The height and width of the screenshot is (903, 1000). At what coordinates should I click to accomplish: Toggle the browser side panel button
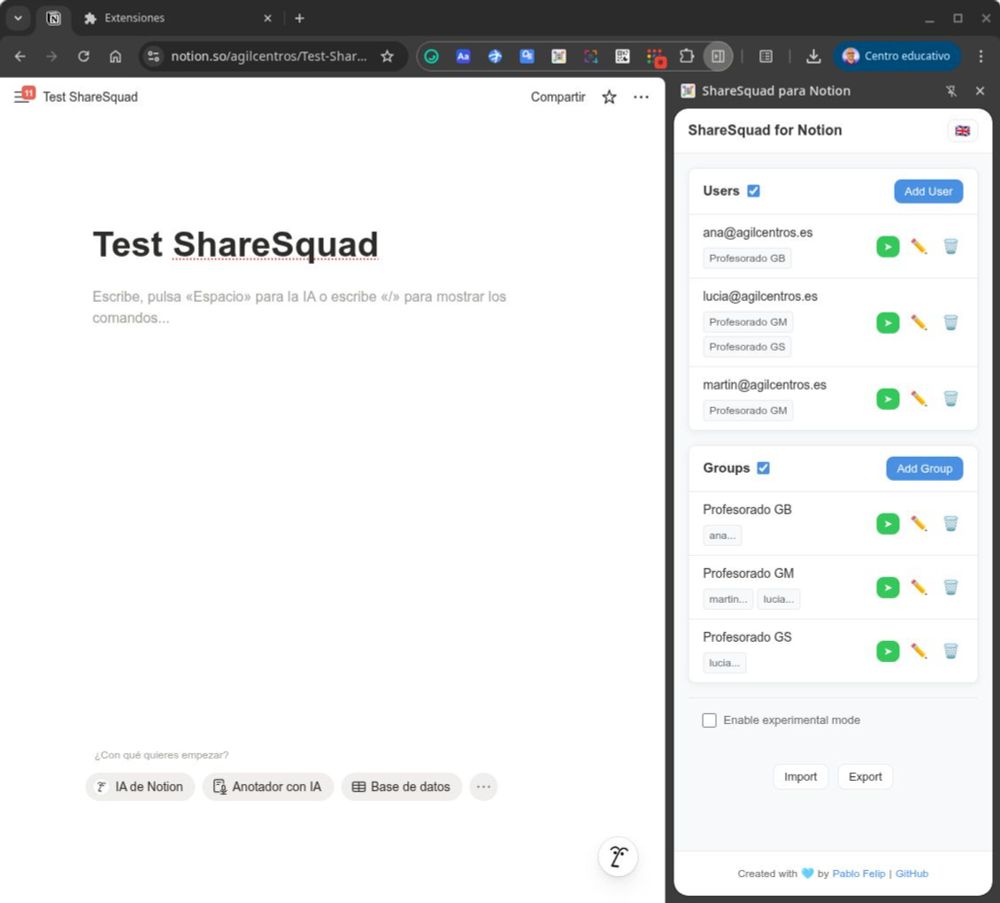(718, 56)
